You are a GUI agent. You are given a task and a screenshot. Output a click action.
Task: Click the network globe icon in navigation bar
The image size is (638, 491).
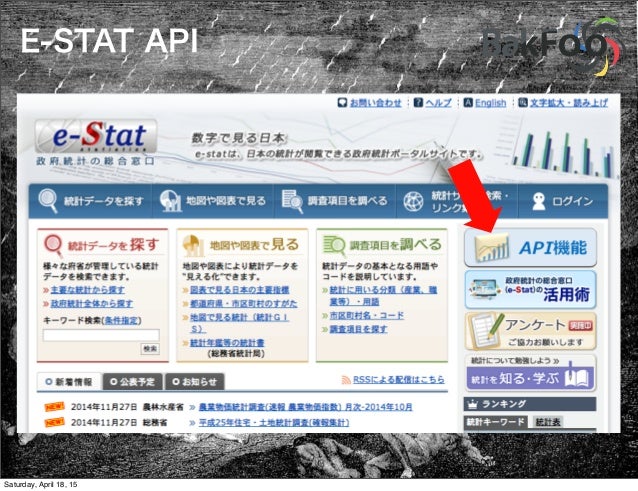[413, 201]
